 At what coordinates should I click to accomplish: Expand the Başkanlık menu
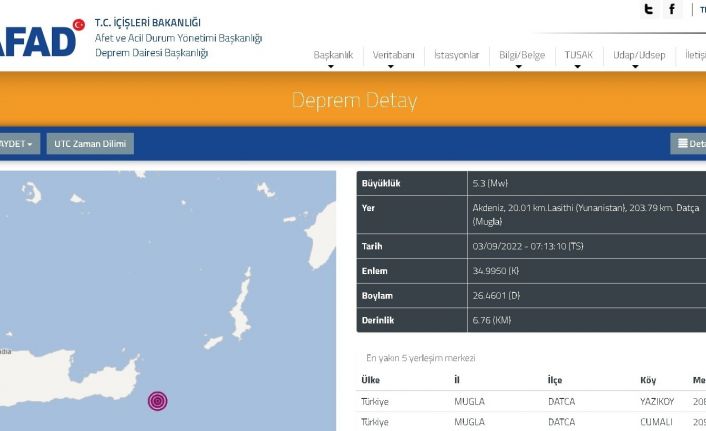333,56
